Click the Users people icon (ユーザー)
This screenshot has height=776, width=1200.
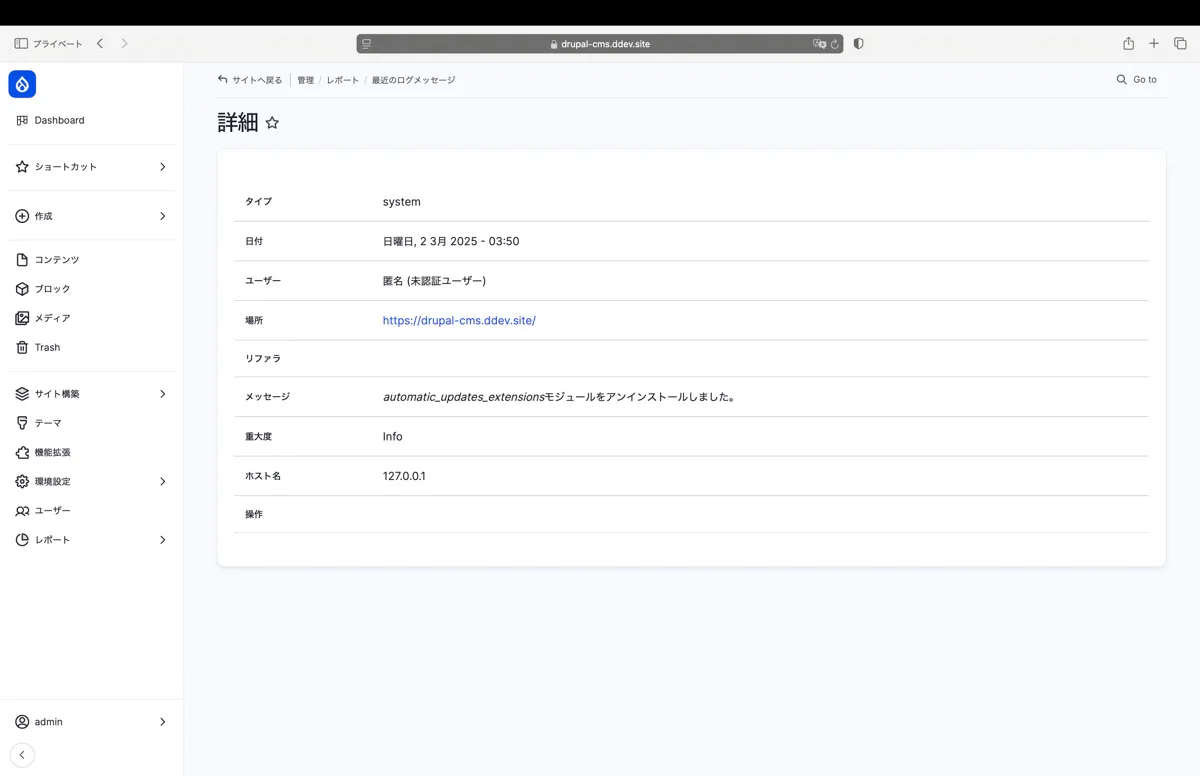[x=22, y=511]
